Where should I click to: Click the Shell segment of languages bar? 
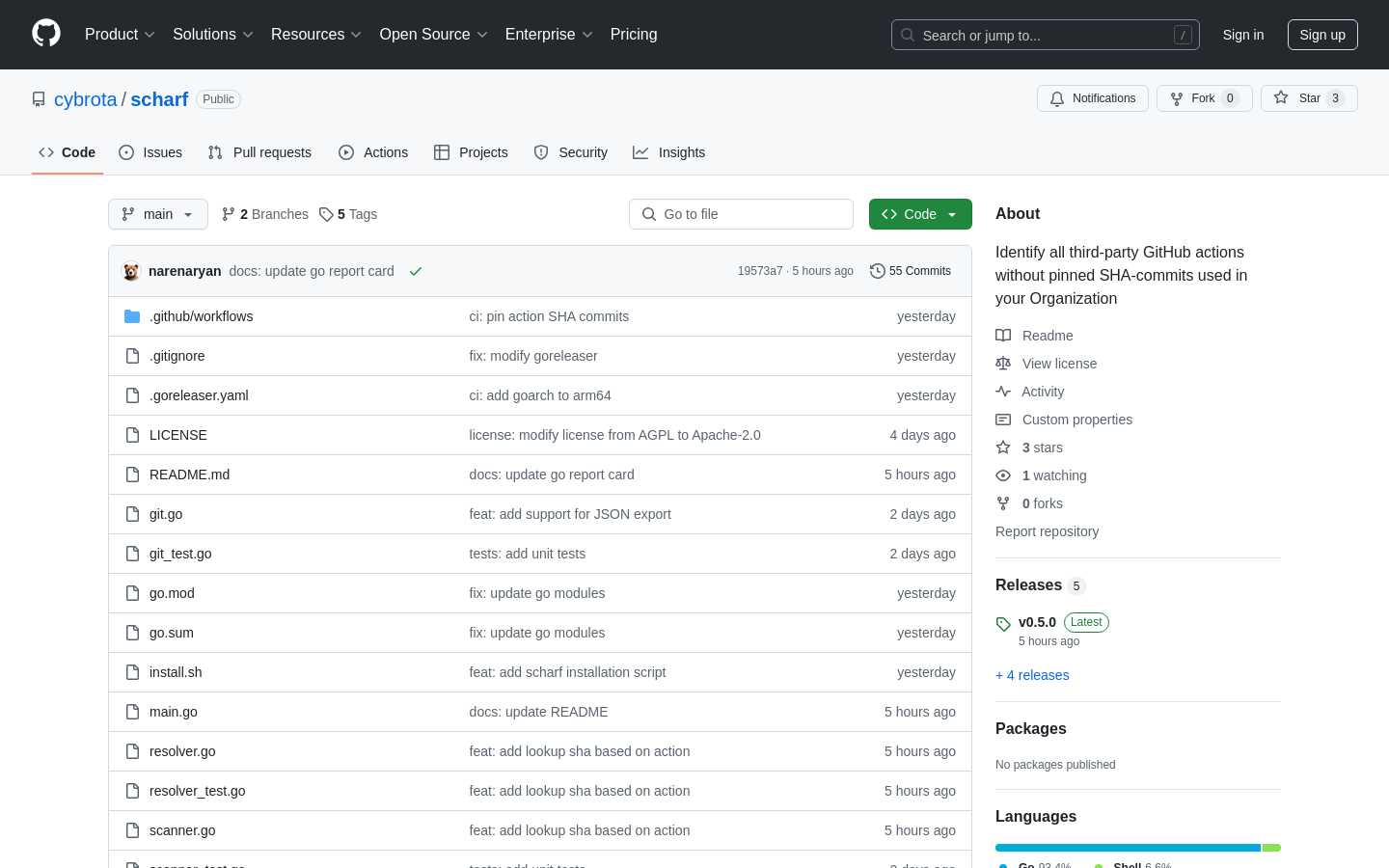[x=1271, y=848]
